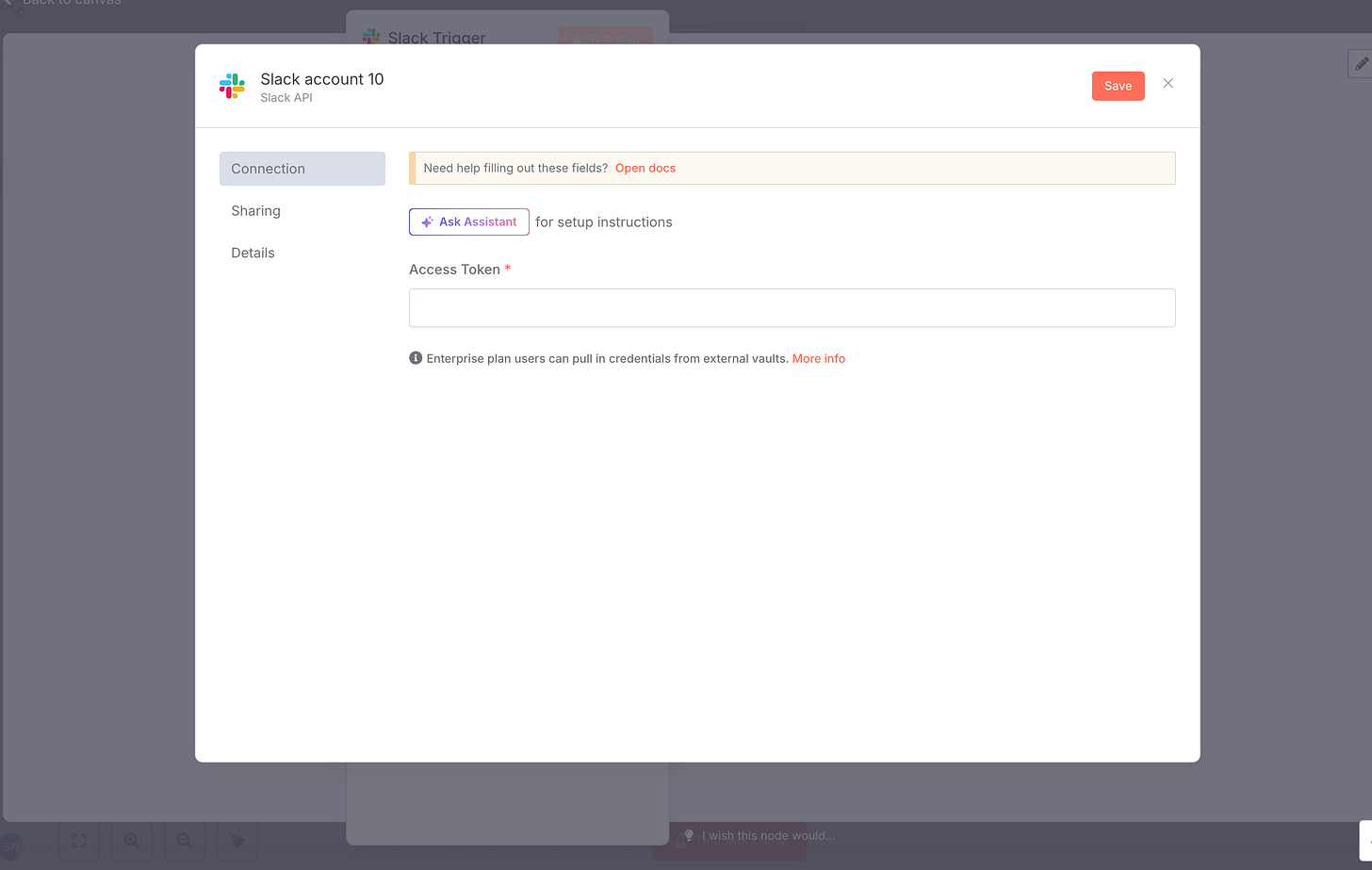Screen dimensions: 1372x870
Task: Focus the Access Token input field
Action: (792, 308)
